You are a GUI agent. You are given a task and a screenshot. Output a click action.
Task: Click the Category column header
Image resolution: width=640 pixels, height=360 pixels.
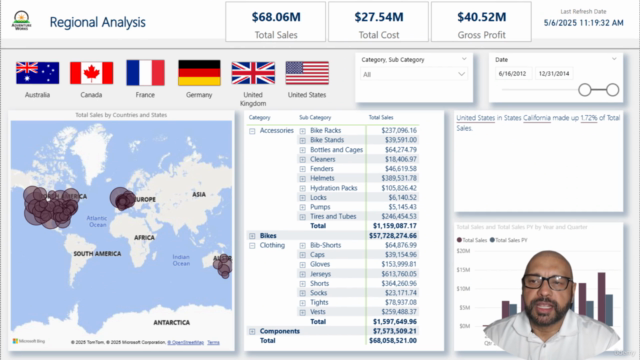pyautogui.click(x=260, y=118)
